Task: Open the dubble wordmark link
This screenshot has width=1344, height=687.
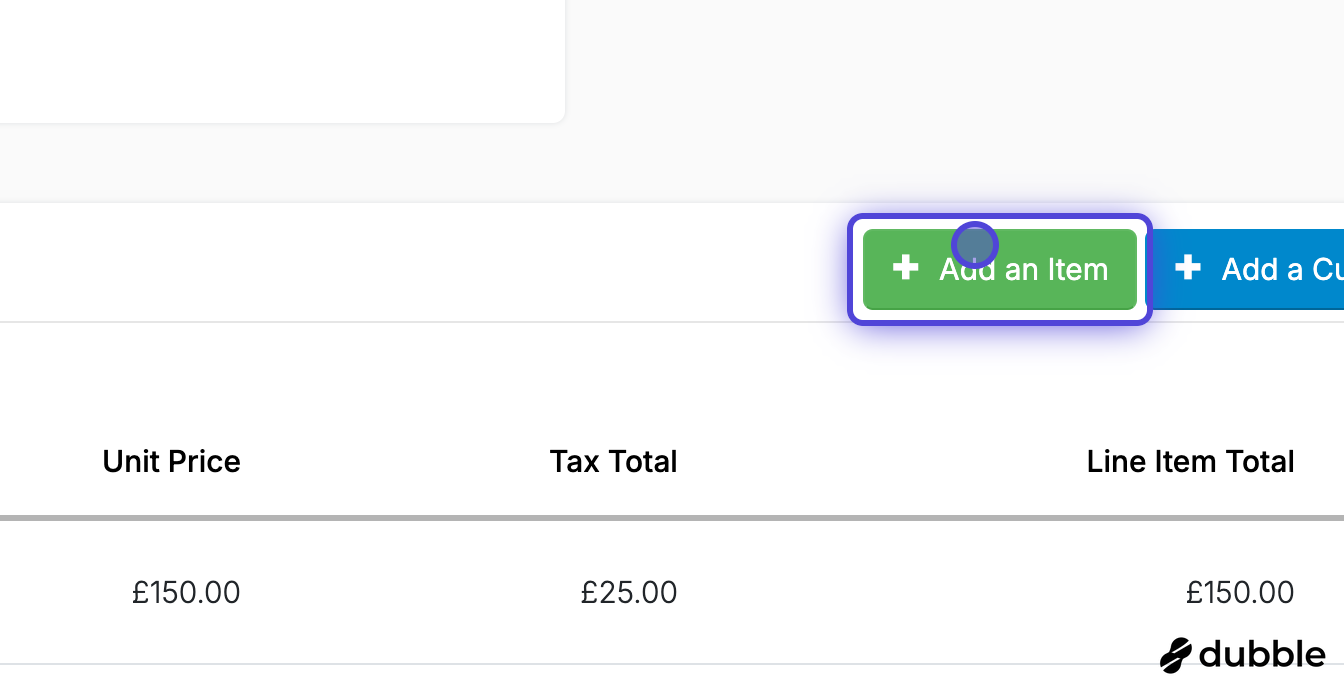Action: (1262, 655)
